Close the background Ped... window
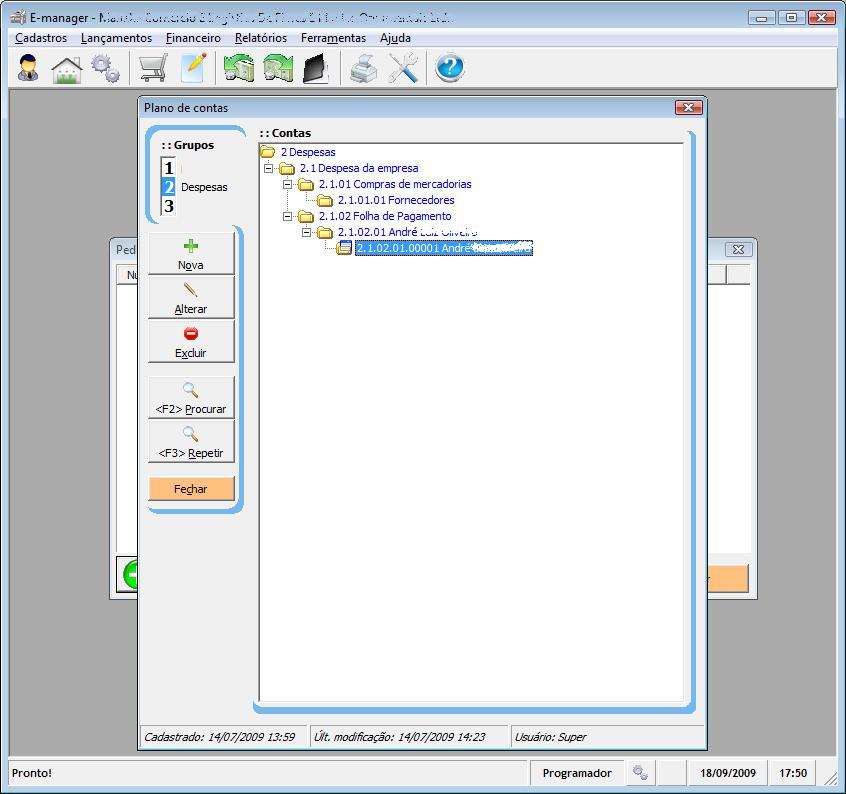 coord(738,249)
